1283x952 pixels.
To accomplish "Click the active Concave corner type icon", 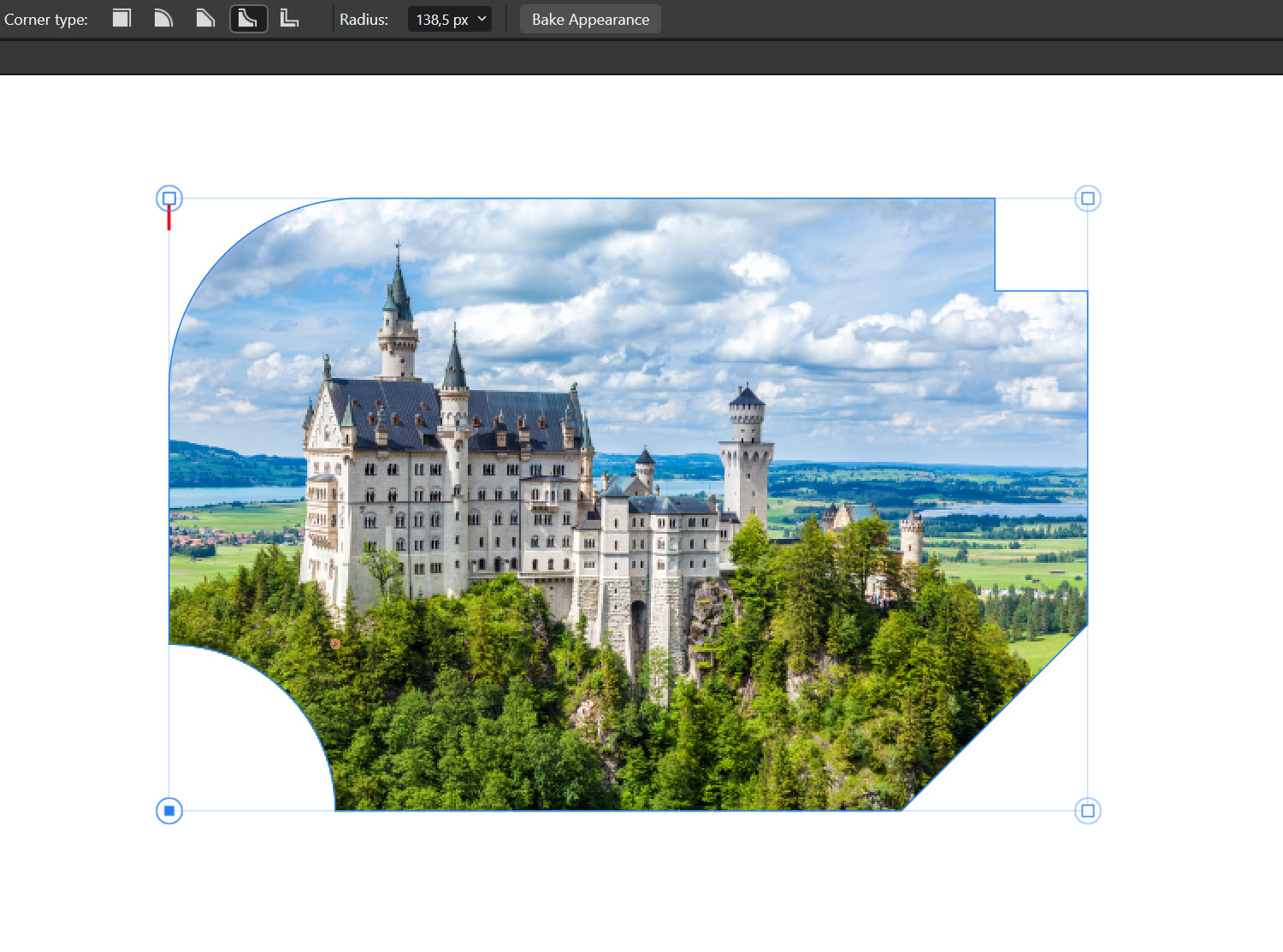I will (x=248, y=19).
